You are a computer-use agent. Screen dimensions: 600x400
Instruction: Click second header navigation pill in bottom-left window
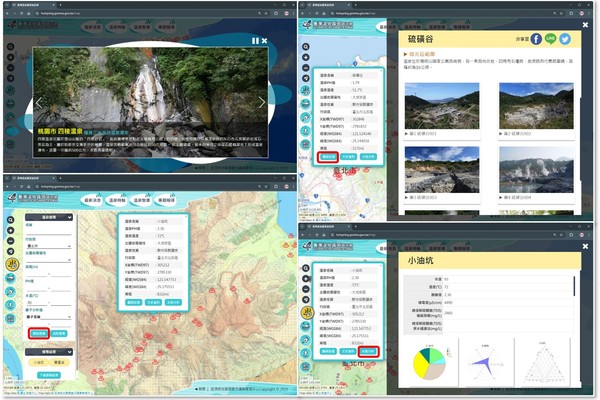(x=117, y=200)
